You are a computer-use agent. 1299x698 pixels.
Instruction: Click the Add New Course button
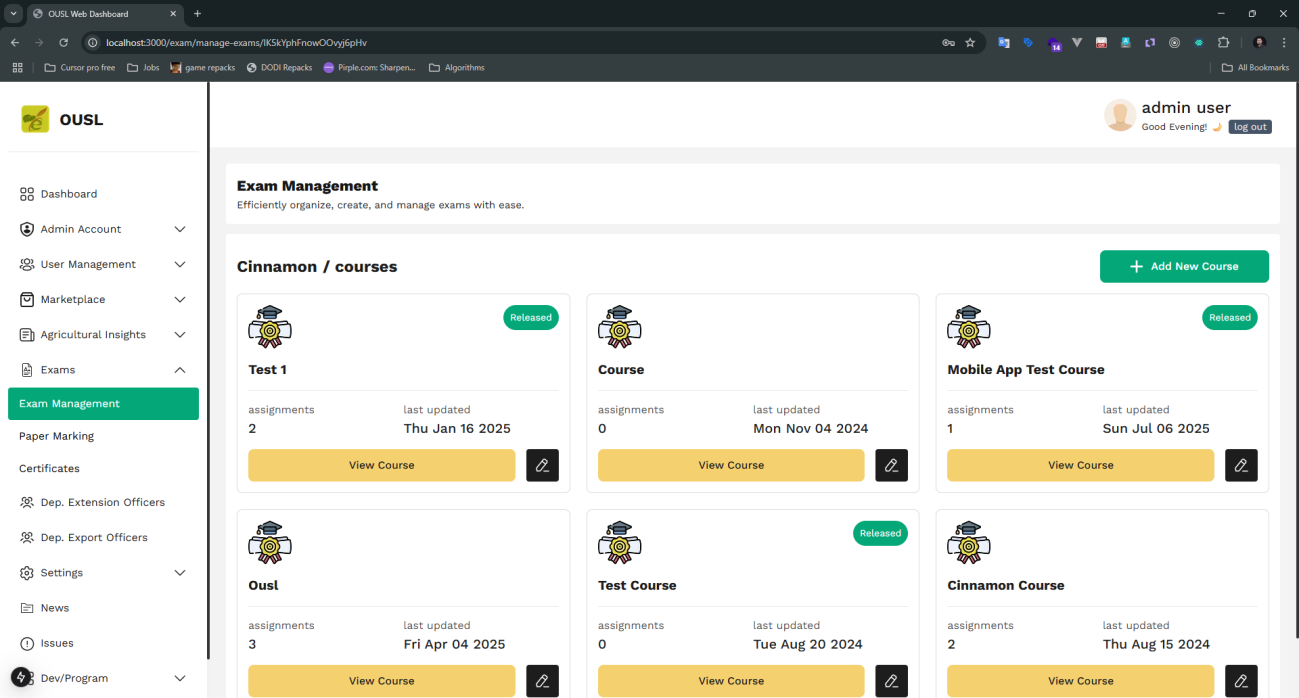1184,266
